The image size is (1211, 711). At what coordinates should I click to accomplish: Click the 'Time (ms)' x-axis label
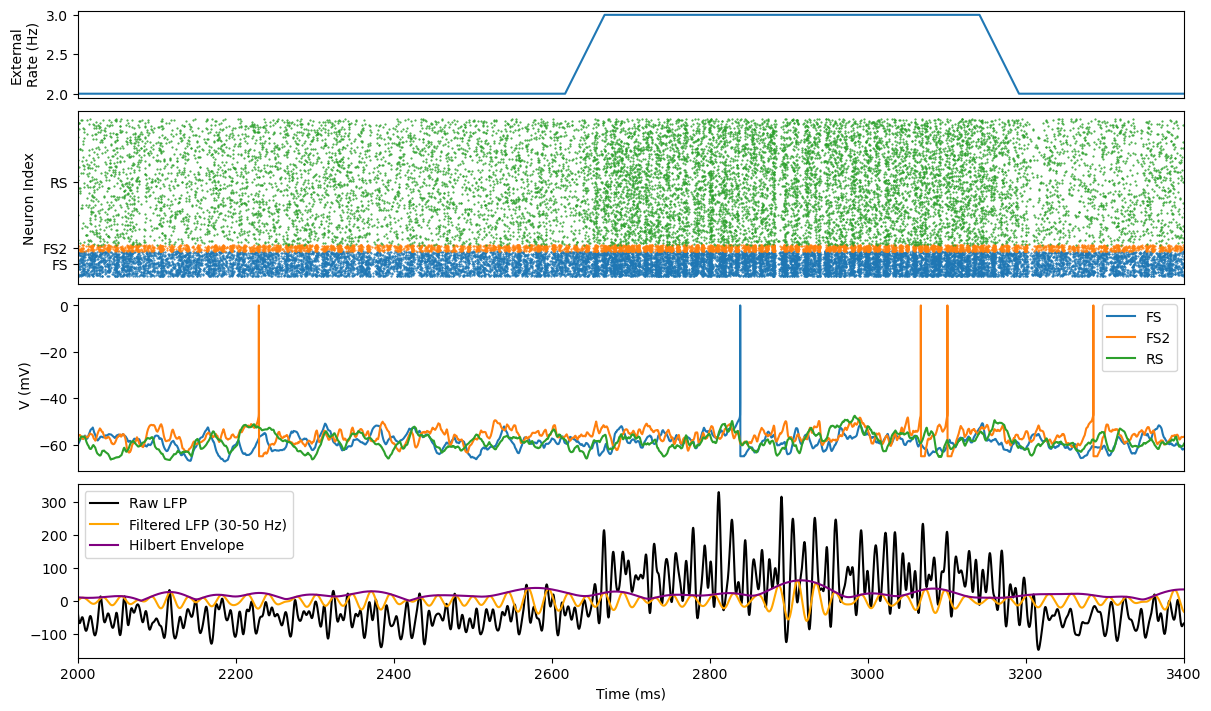630,694
